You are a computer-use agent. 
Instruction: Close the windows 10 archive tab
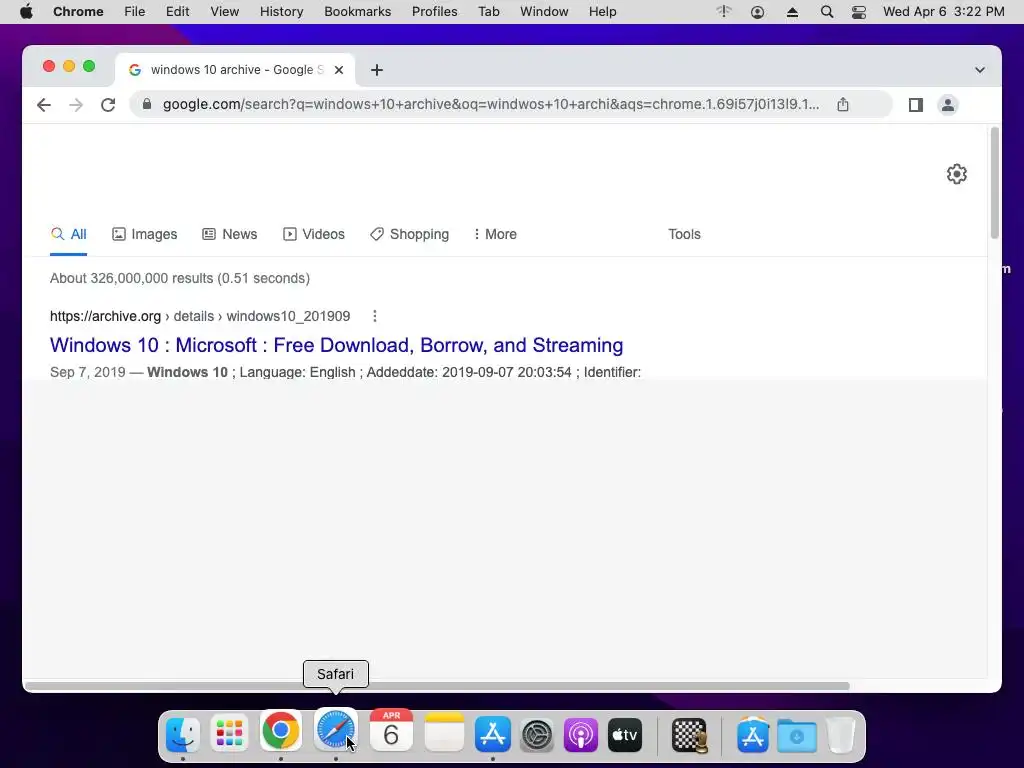339,70
